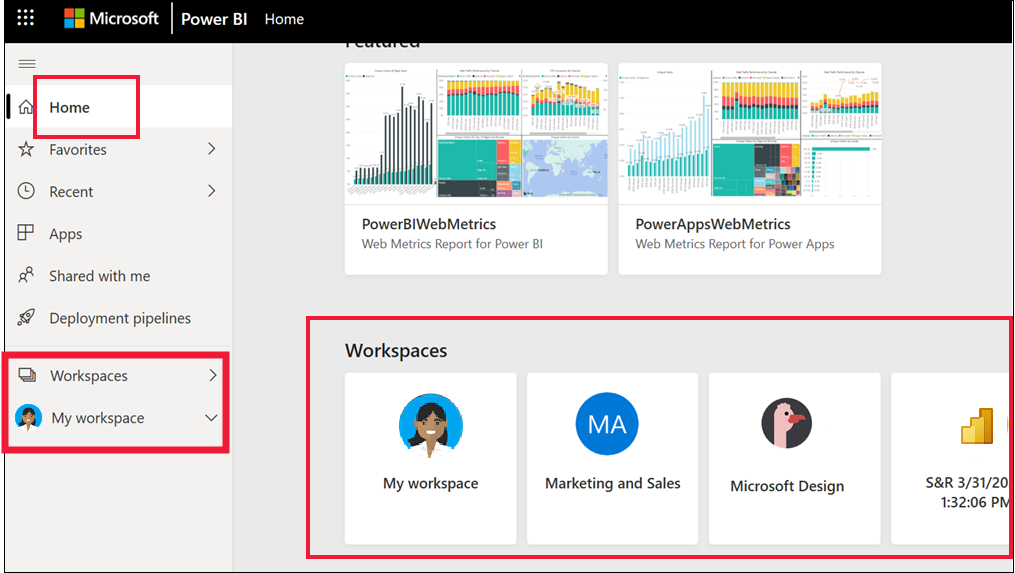Viewport: 1015px width, 573px height.
Task: Expand the Workspaces flyout chevron
Action: click(x=213, y=375)
